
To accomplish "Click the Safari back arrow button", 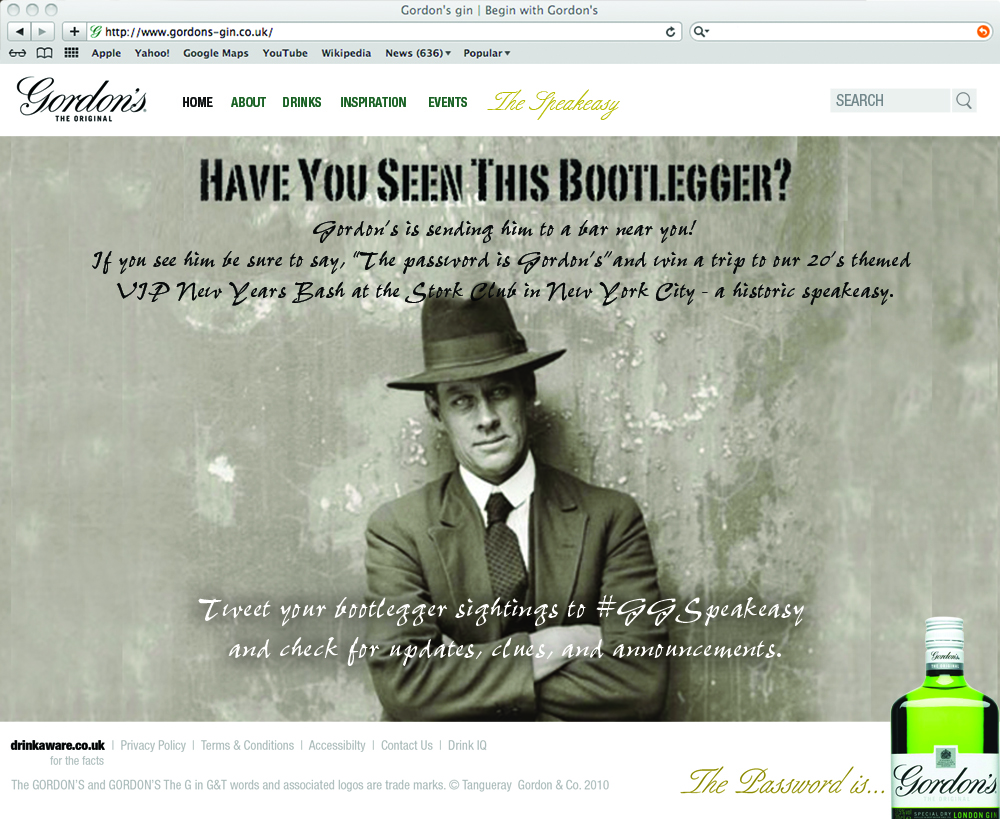I will click(20, 31).
